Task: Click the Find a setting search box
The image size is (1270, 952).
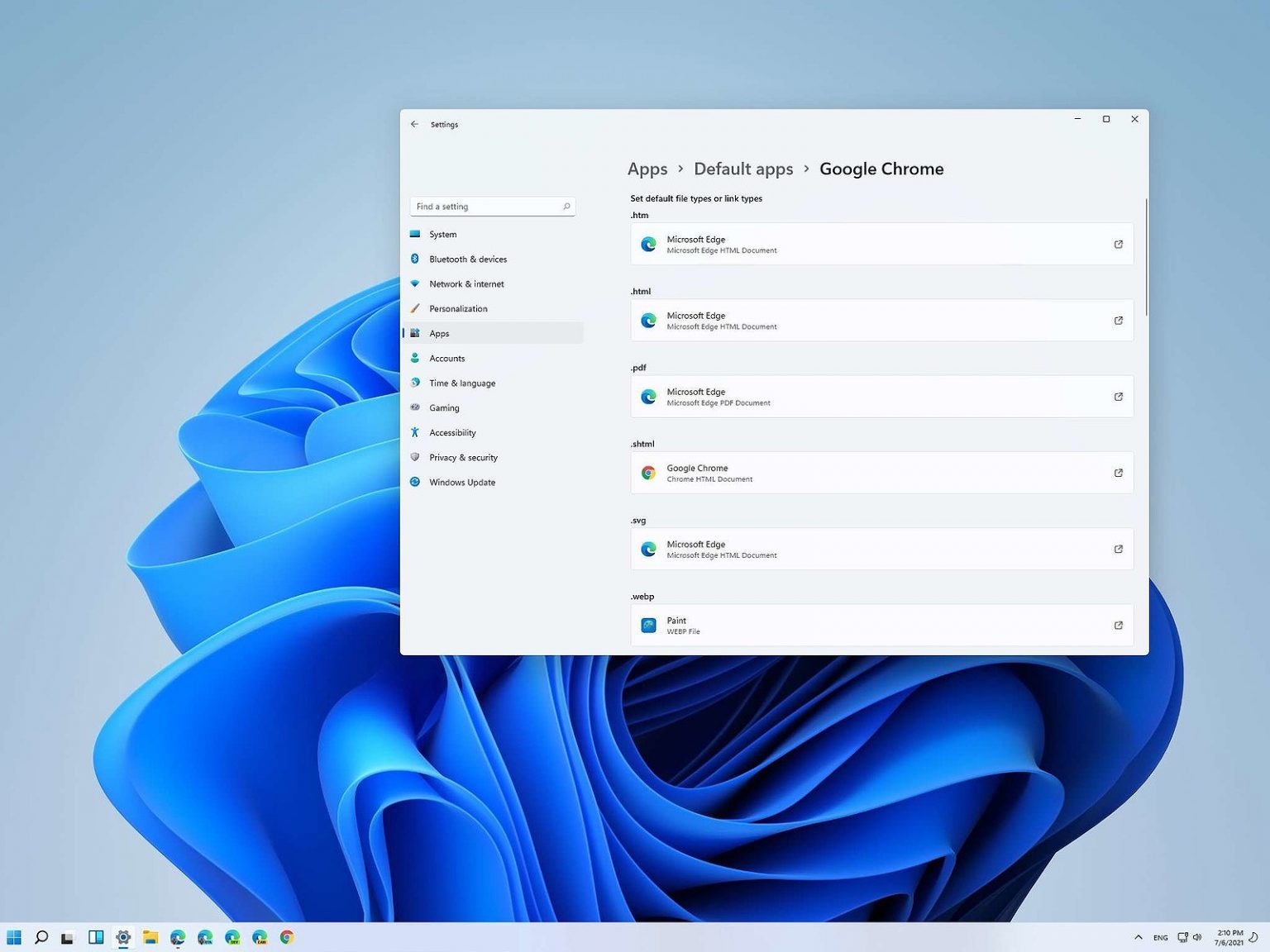Action: click(486, 207)
